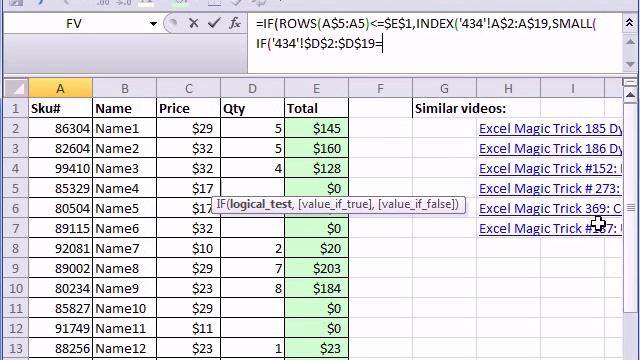
Task: Select row 13 header
Action: (x=16, y=349)
